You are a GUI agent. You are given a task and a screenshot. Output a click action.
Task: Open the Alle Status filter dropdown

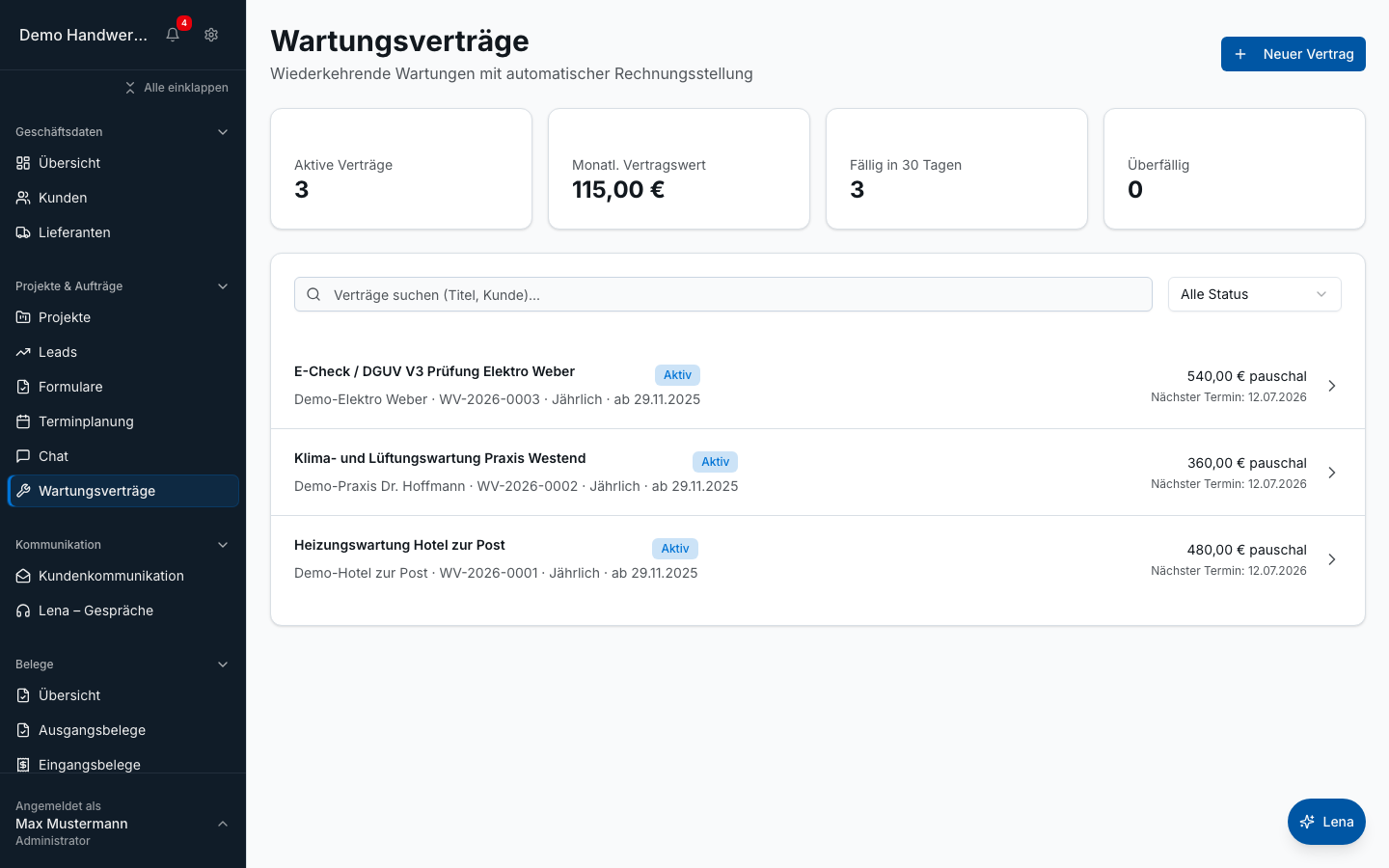(x=1254, y=294)
